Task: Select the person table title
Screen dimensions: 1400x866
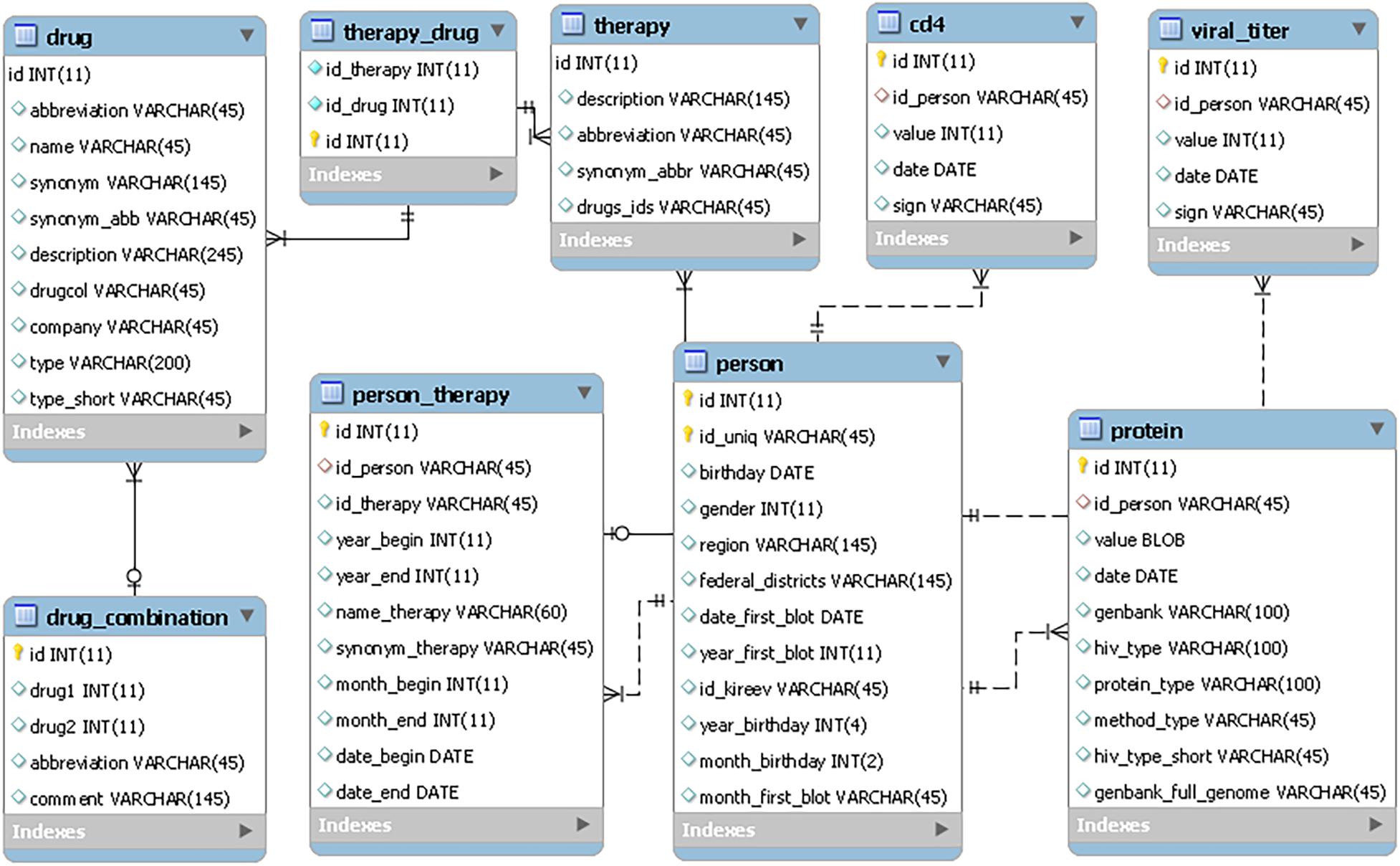Action: click(x=749, y=363)
